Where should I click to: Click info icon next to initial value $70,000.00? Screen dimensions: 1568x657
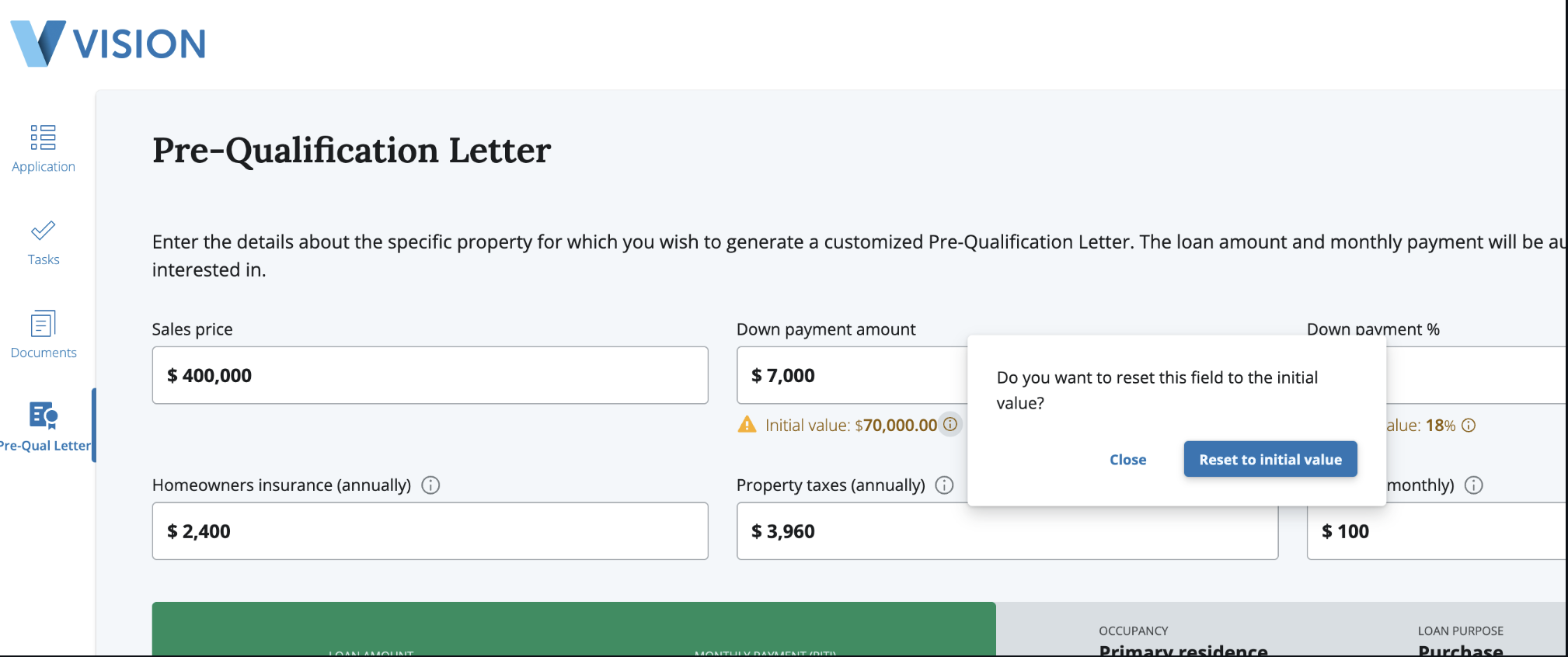click(x=950, y=425)
